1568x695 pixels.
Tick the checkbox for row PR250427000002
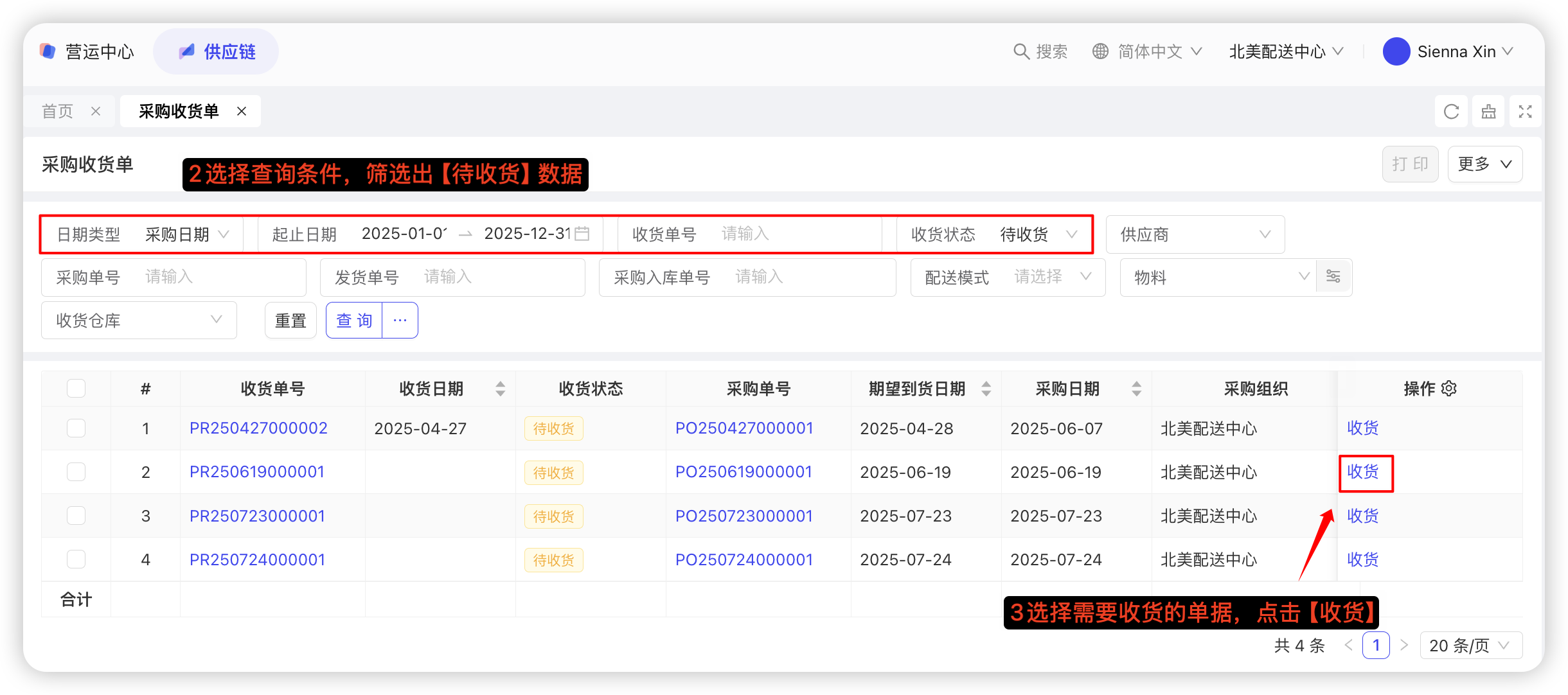click(x=76, y=428)
